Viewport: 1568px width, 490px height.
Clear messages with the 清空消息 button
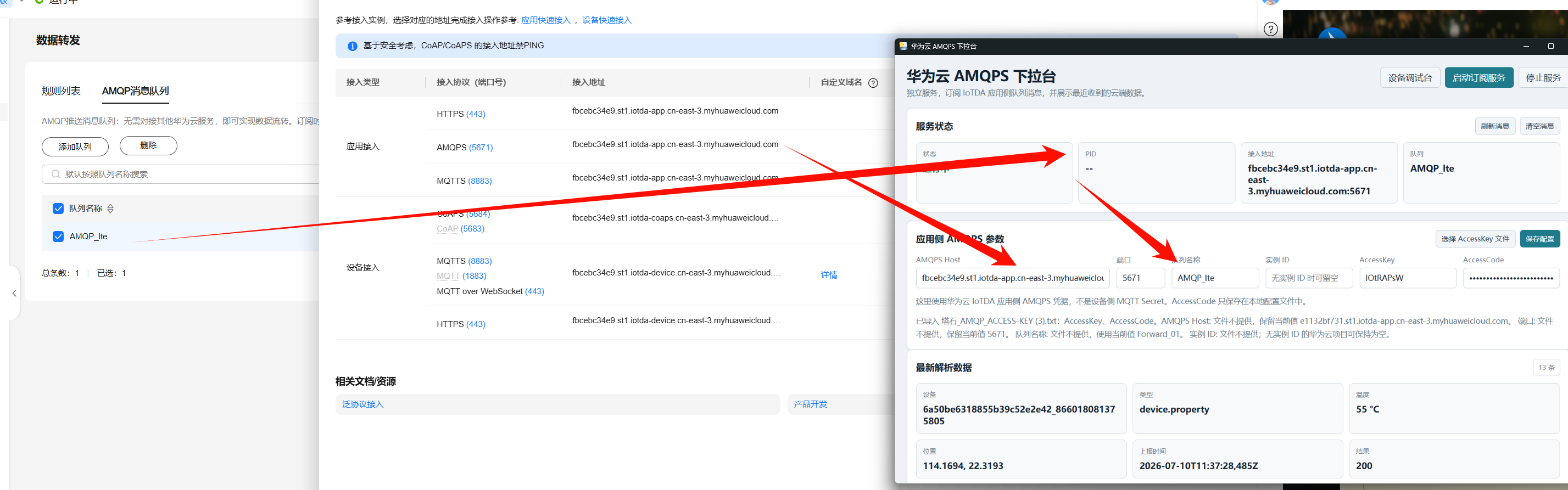(x=1539, y=126)
